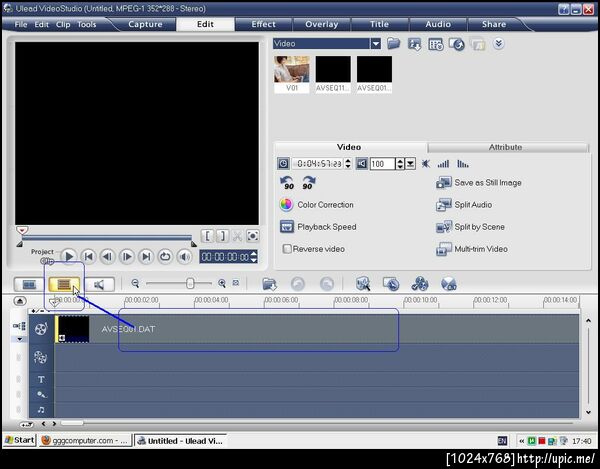Toggle the audio fade-in icon
The width and height of the screenshot is (600, 469).
click(443, 164)
